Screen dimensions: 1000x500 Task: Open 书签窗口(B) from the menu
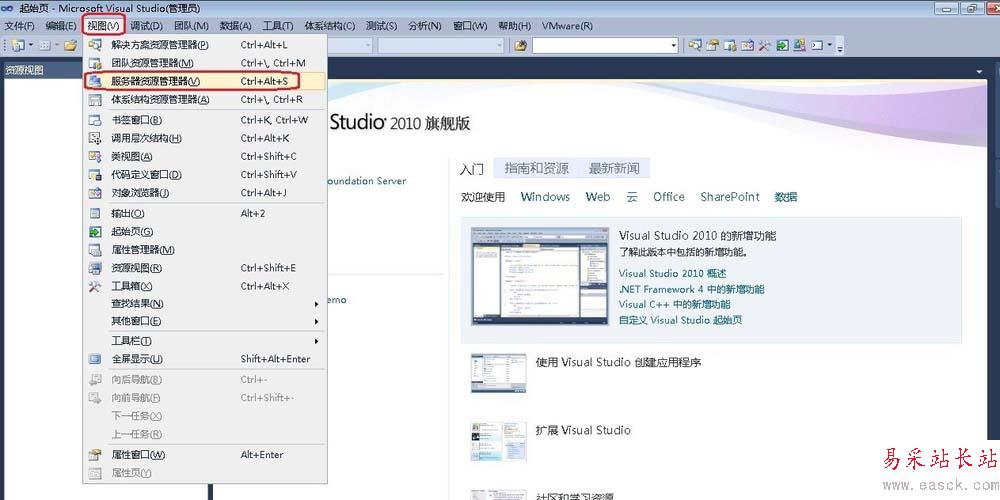pos(205,120)
